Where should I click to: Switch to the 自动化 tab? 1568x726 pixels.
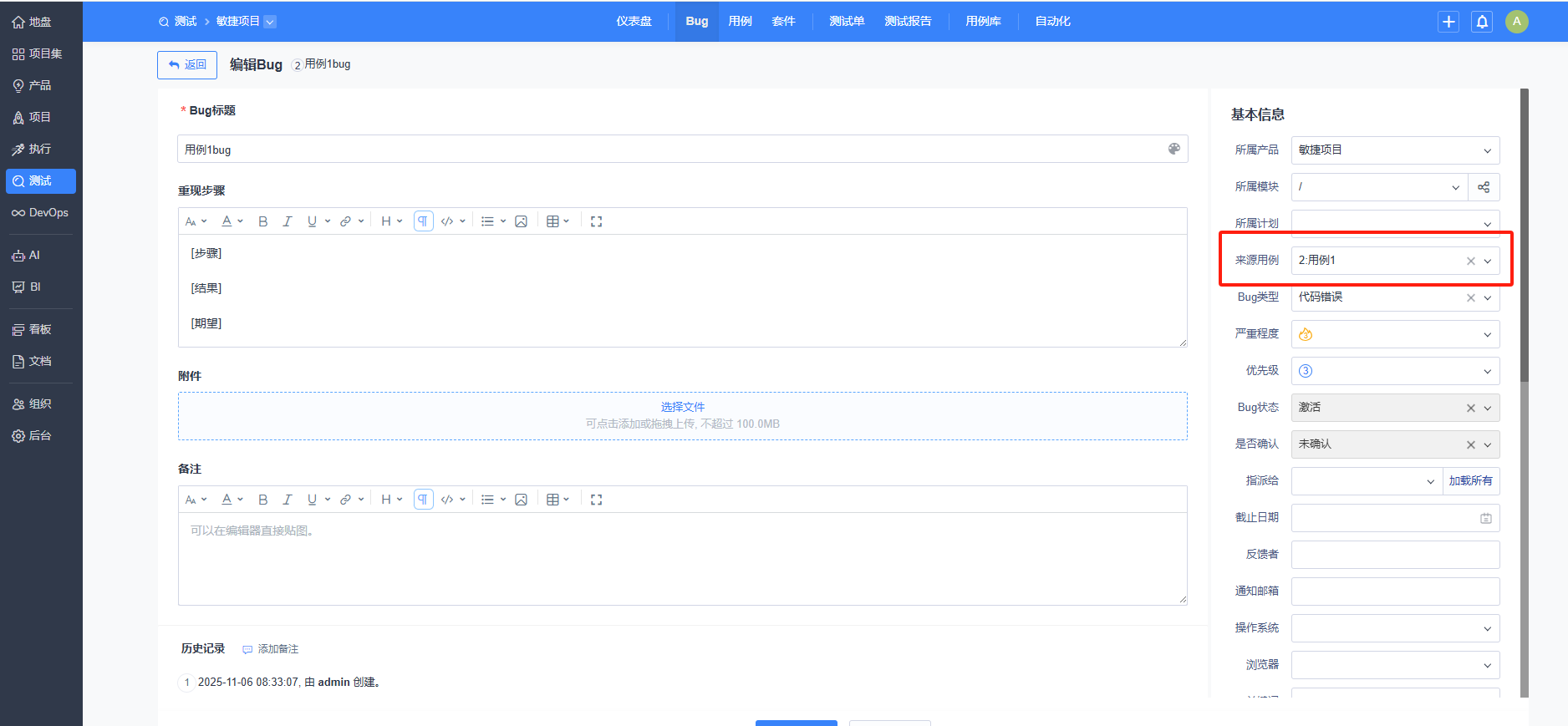[1052, 22]
